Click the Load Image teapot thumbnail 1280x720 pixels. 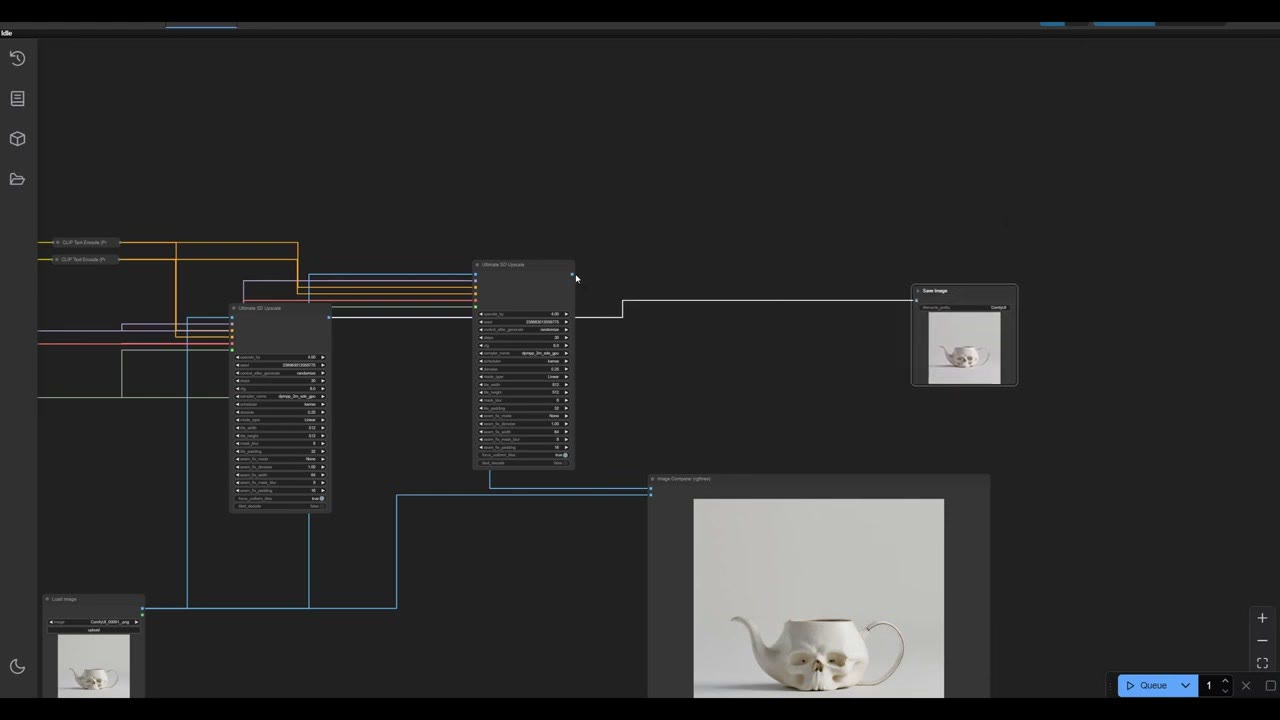coord(94,666)
